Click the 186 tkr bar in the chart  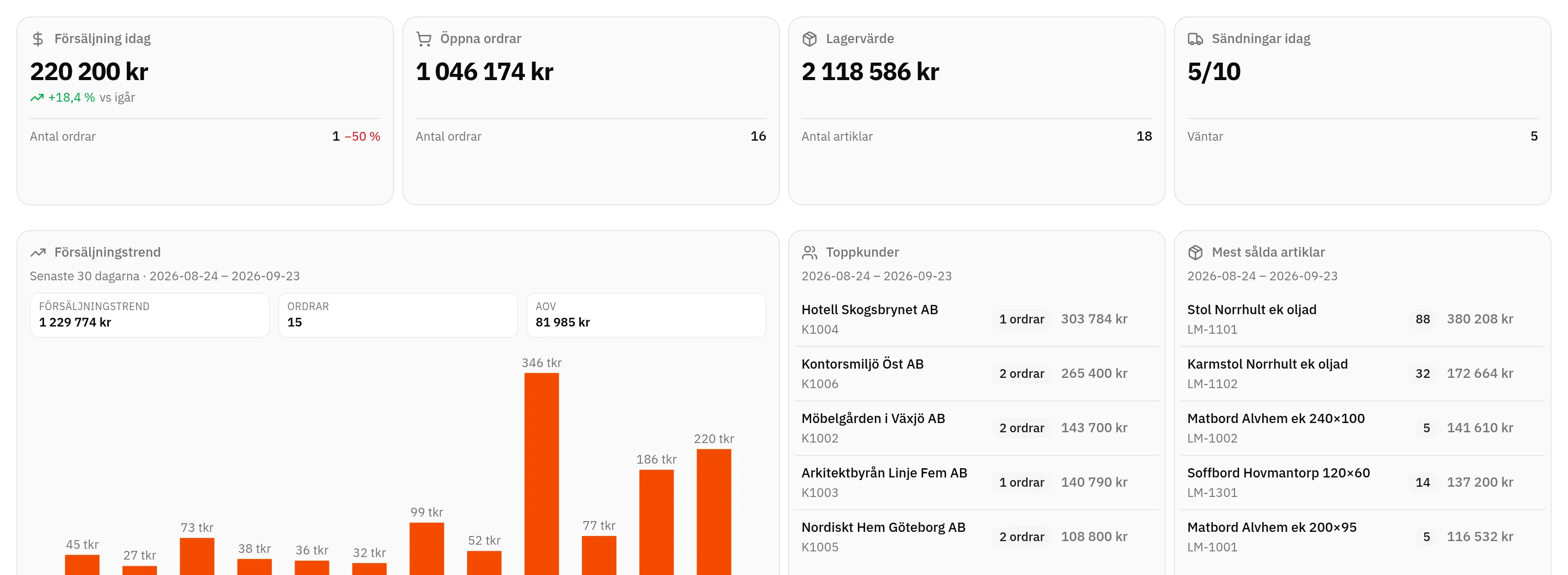[x=656, y=522]
